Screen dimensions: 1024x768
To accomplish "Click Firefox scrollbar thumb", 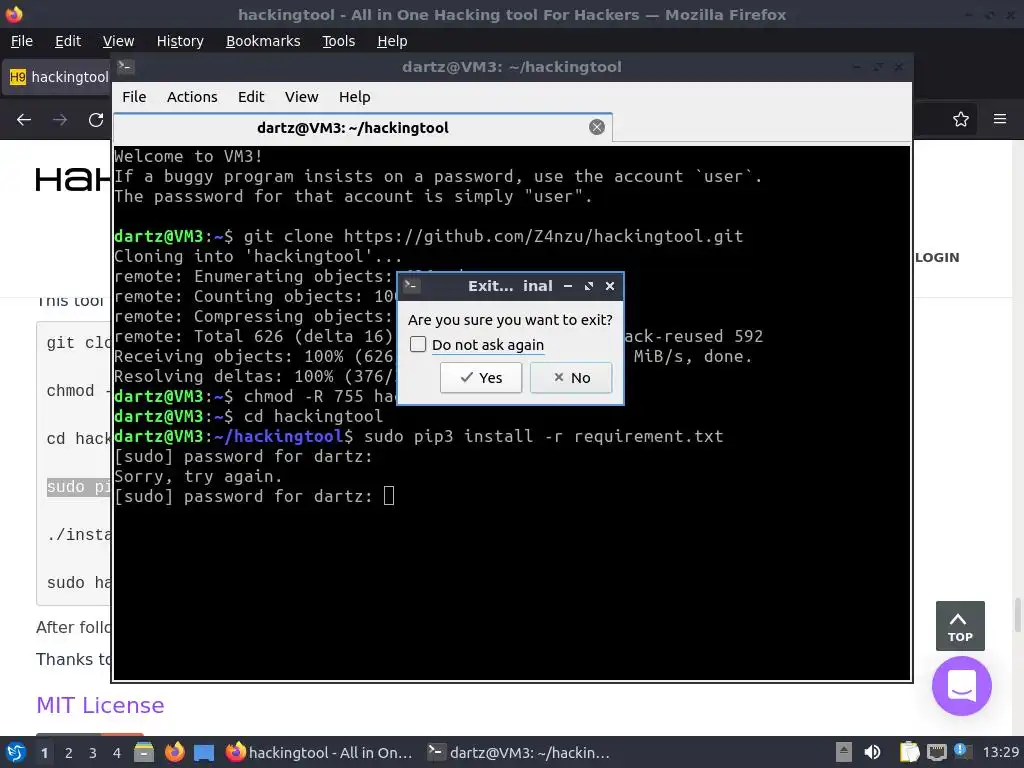I will (1017, 615).
